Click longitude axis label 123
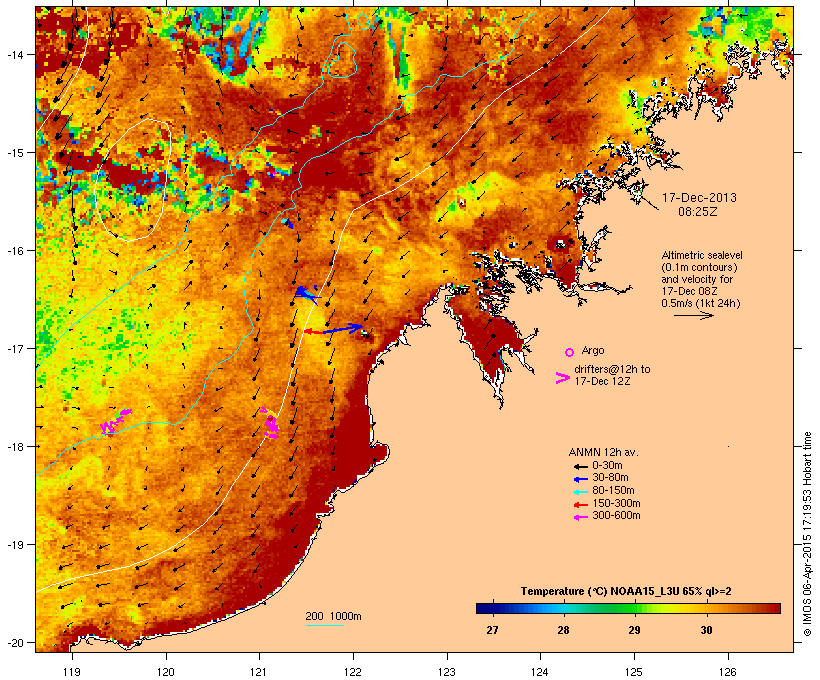The width and height of the screenshot is (820, 680). (x=447, y=672)
